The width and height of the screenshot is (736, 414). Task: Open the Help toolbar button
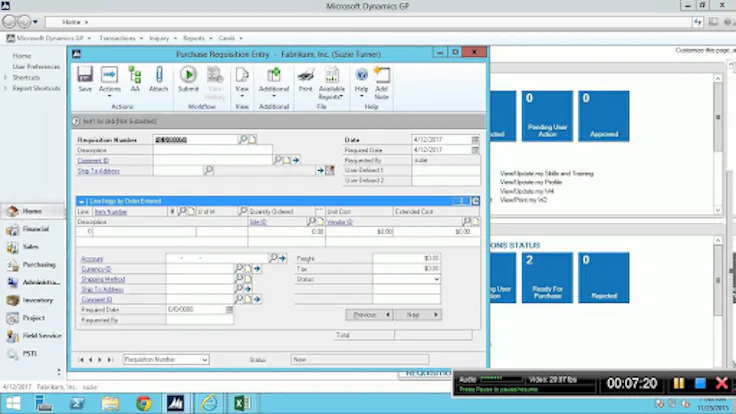coord(361,81)
